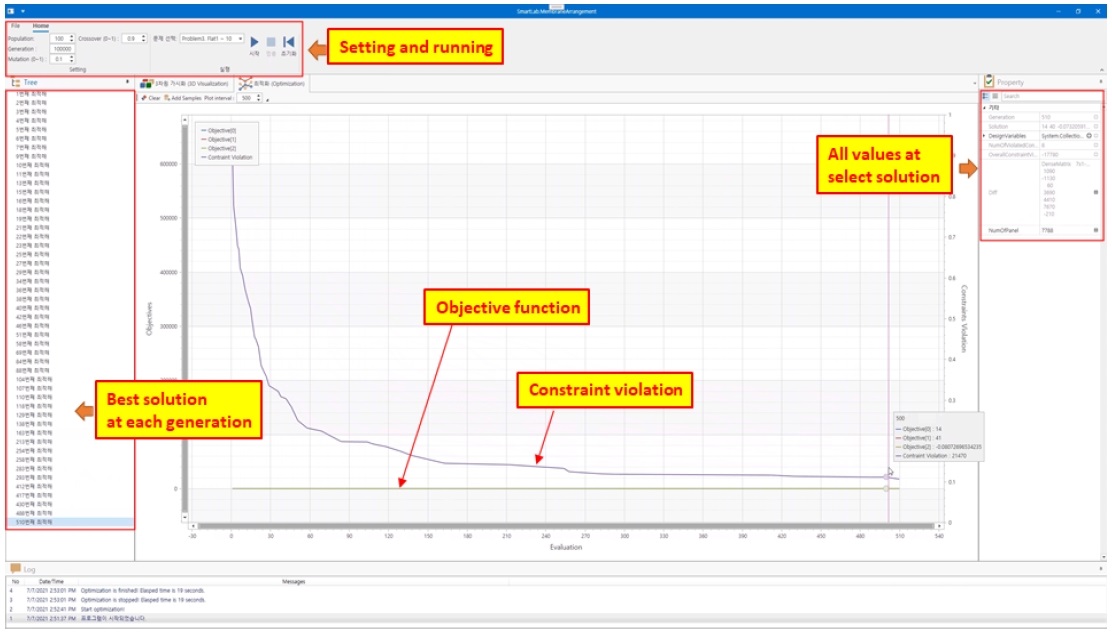Screen dimensions: 1112x632
Task: Click the marker square on the NumOfPanel row
Action: tap(1096, 230)
